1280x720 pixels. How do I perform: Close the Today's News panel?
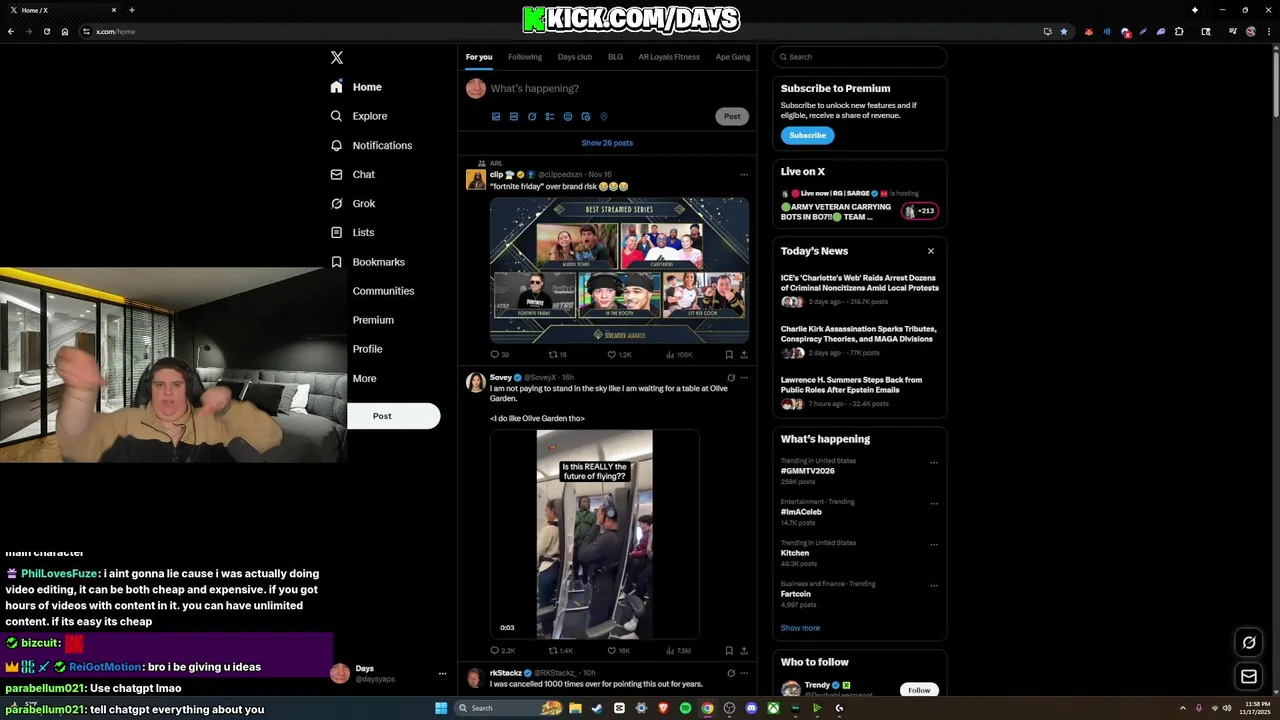[x=931, y=251]
